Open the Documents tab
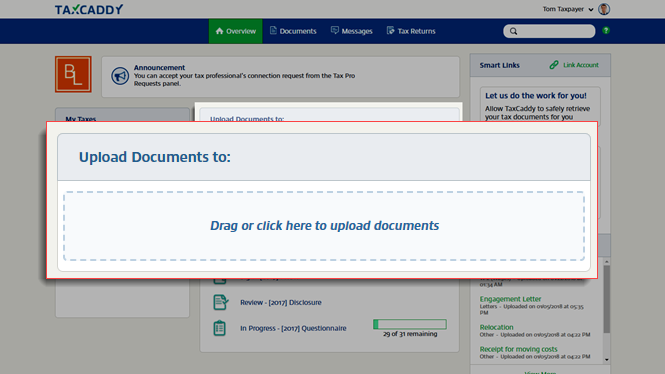Viewport: 665px width, 374px height. pos(293,31)
